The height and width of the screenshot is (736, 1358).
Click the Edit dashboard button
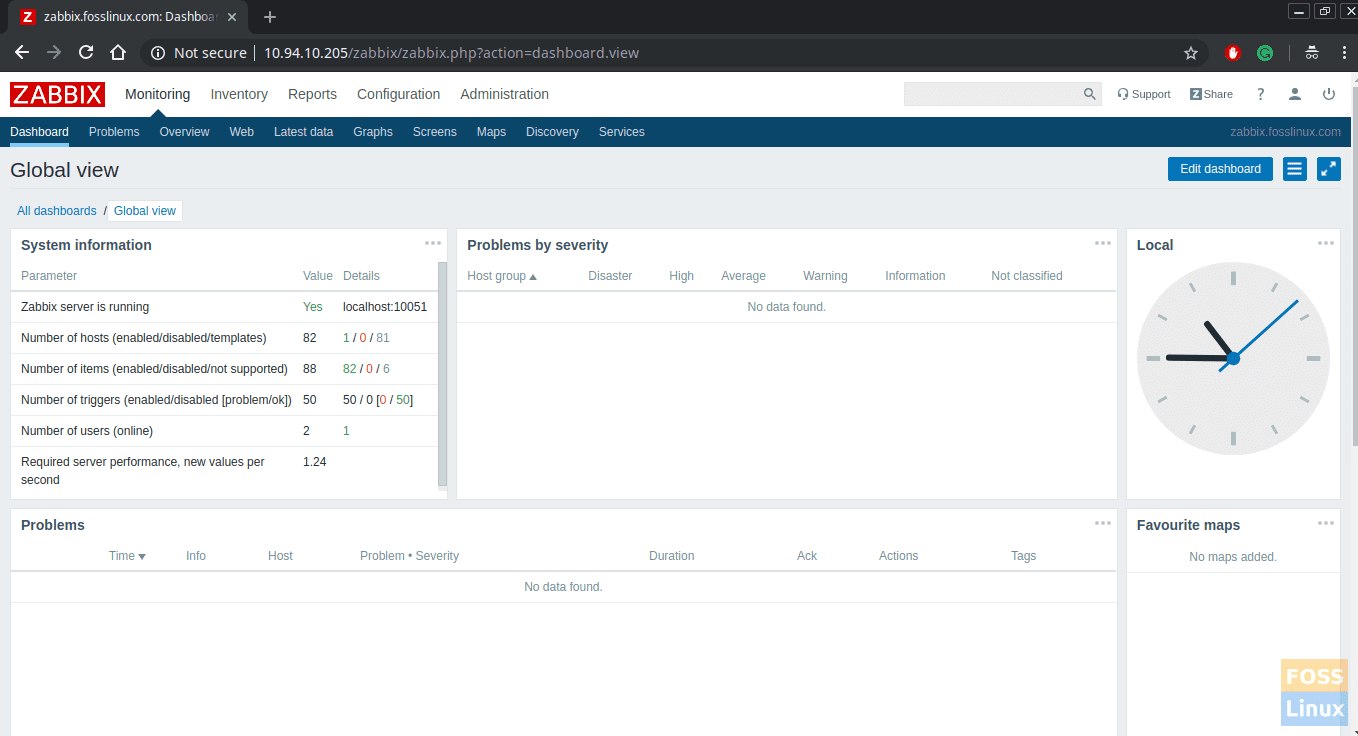coord(1220,169)
